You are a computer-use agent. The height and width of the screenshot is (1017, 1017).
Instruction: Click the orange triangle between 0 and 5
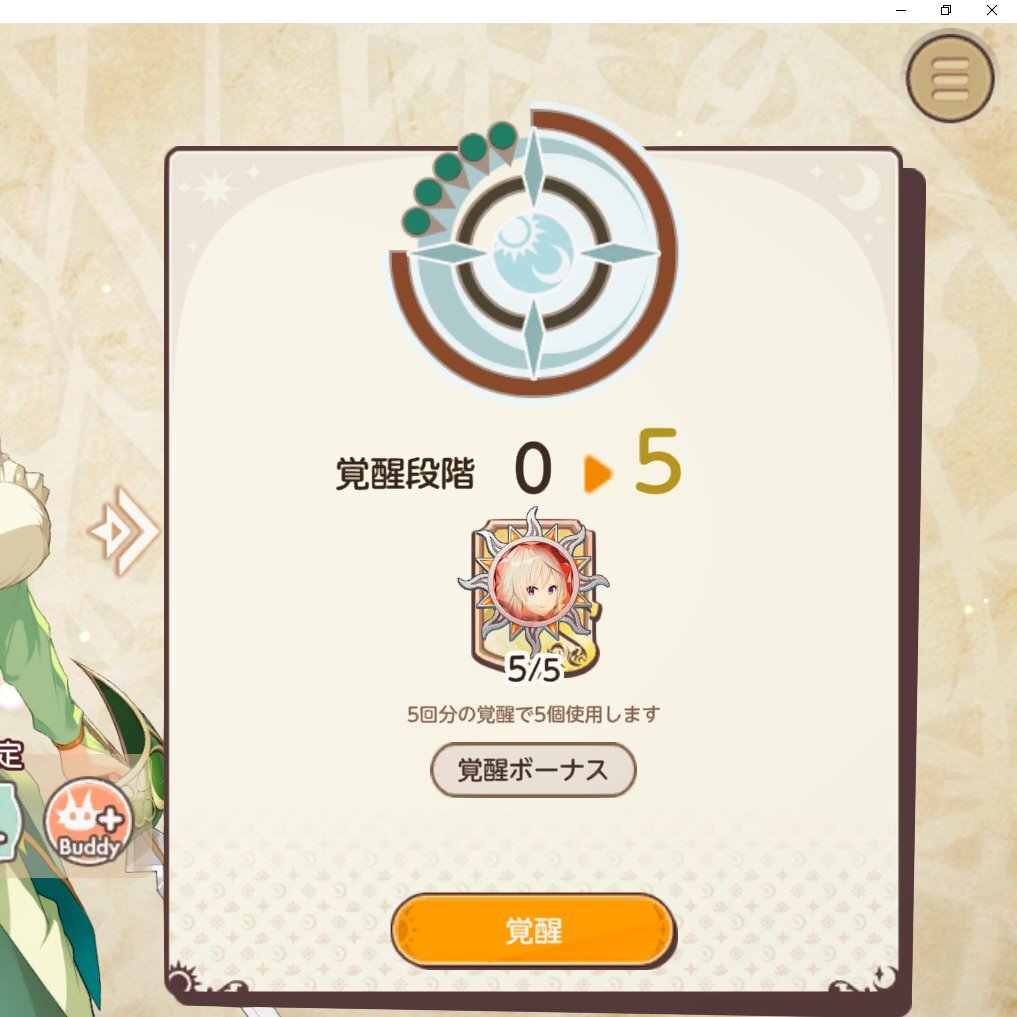(597, 473)
